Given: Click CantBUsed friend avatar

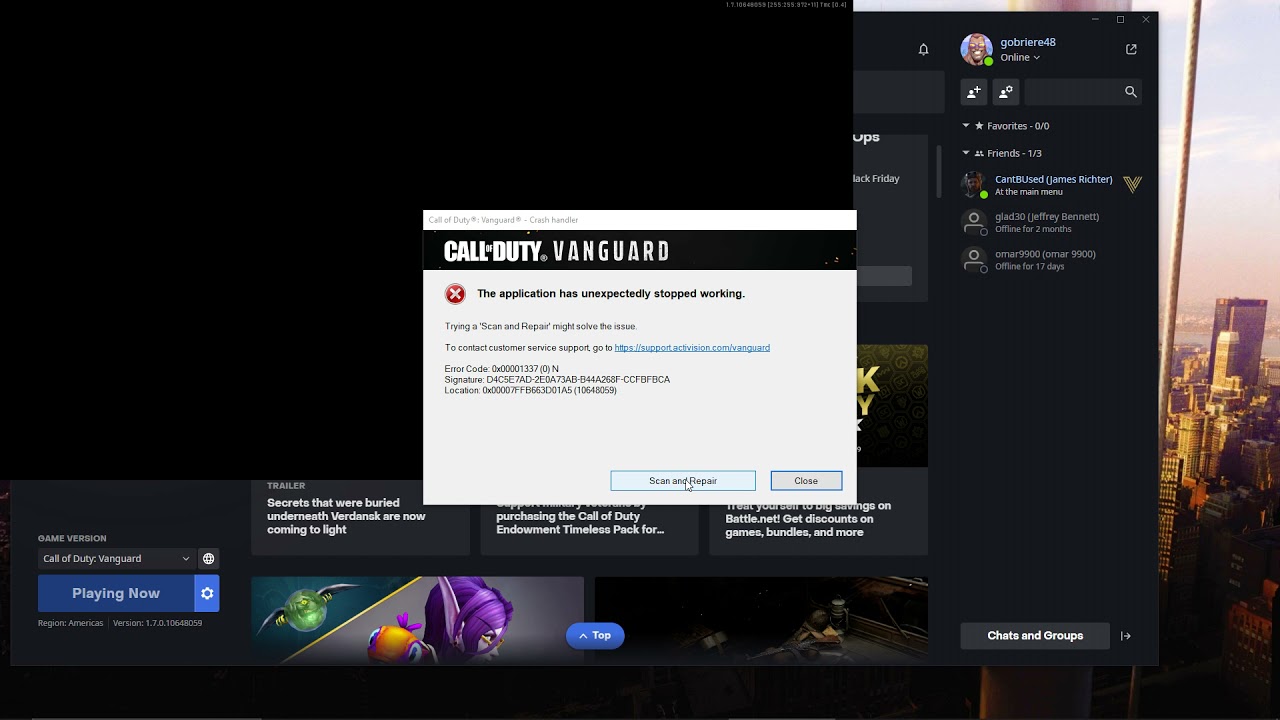Looking at the screenshot, I should coord(973,185).
